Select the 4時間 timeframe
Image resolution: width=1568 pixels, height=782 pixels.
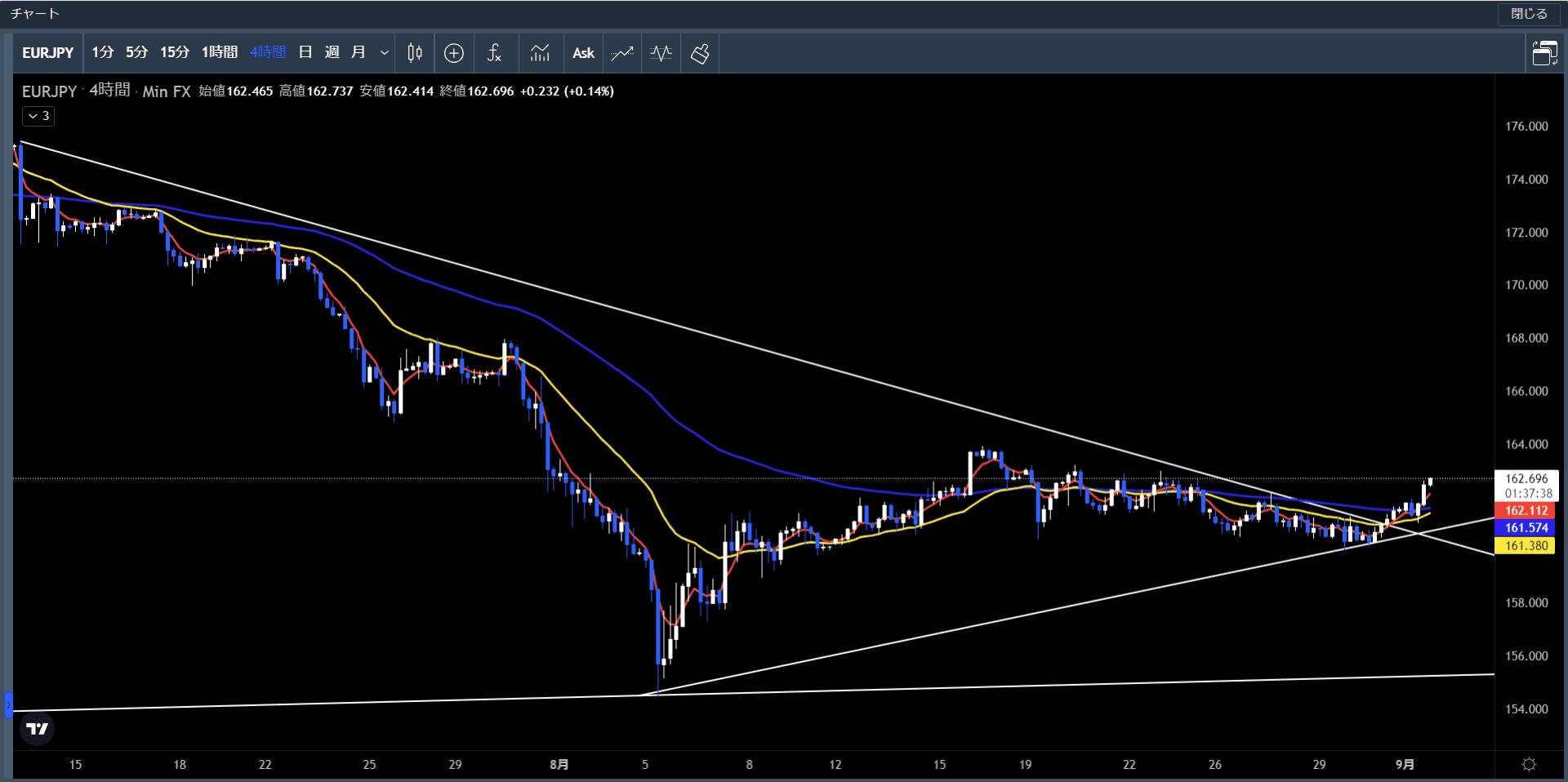268,53
